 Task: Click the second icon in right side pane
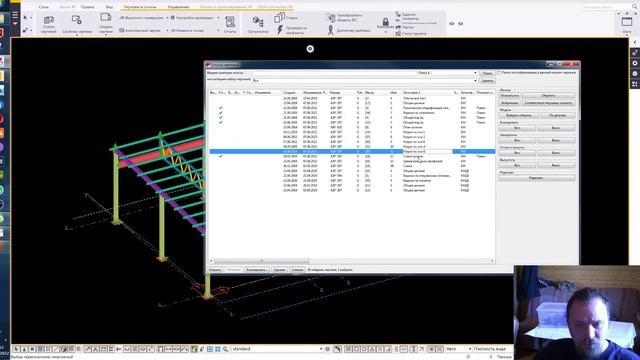635,63
